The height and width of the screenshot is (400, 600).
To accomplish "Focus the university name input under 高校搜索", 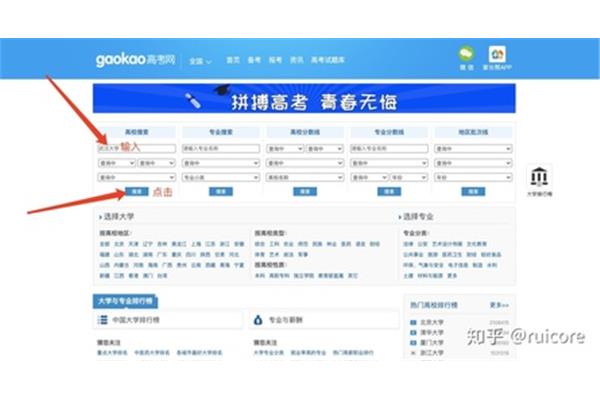I will pyautogui.click(x=137, y=148).
